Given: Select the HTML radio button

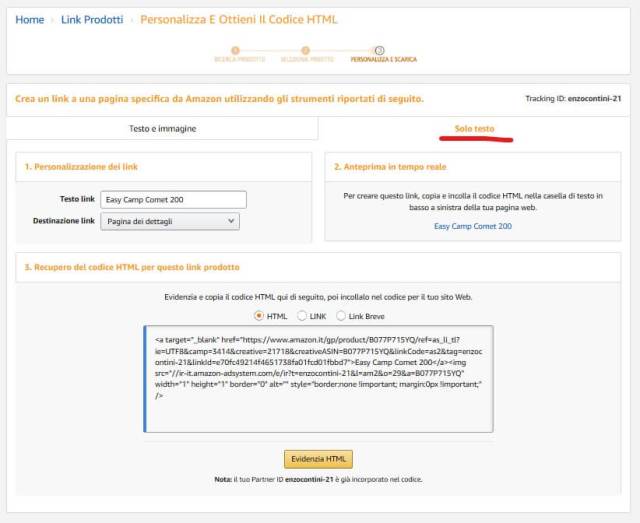Looking at the screenshot, I should [260, 316].
